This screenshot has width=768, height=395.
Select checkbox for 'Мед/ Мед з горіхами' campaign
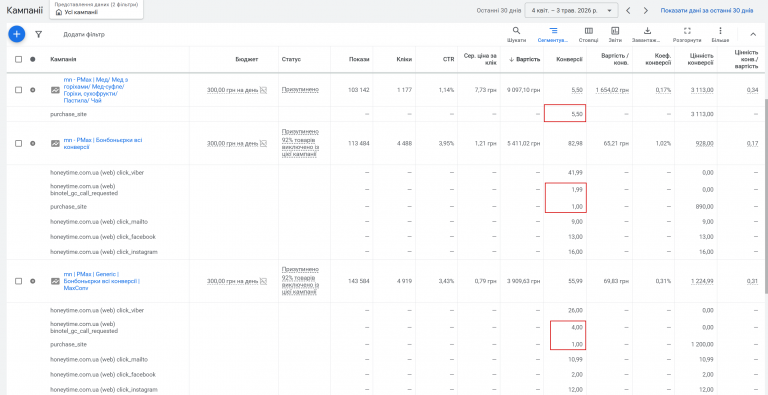coord(19,90)
